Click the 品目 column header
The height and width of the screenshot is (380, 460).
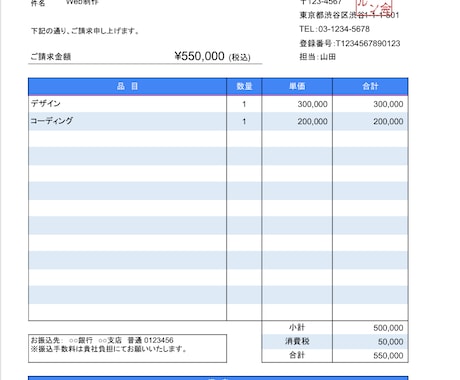point(127,87)
